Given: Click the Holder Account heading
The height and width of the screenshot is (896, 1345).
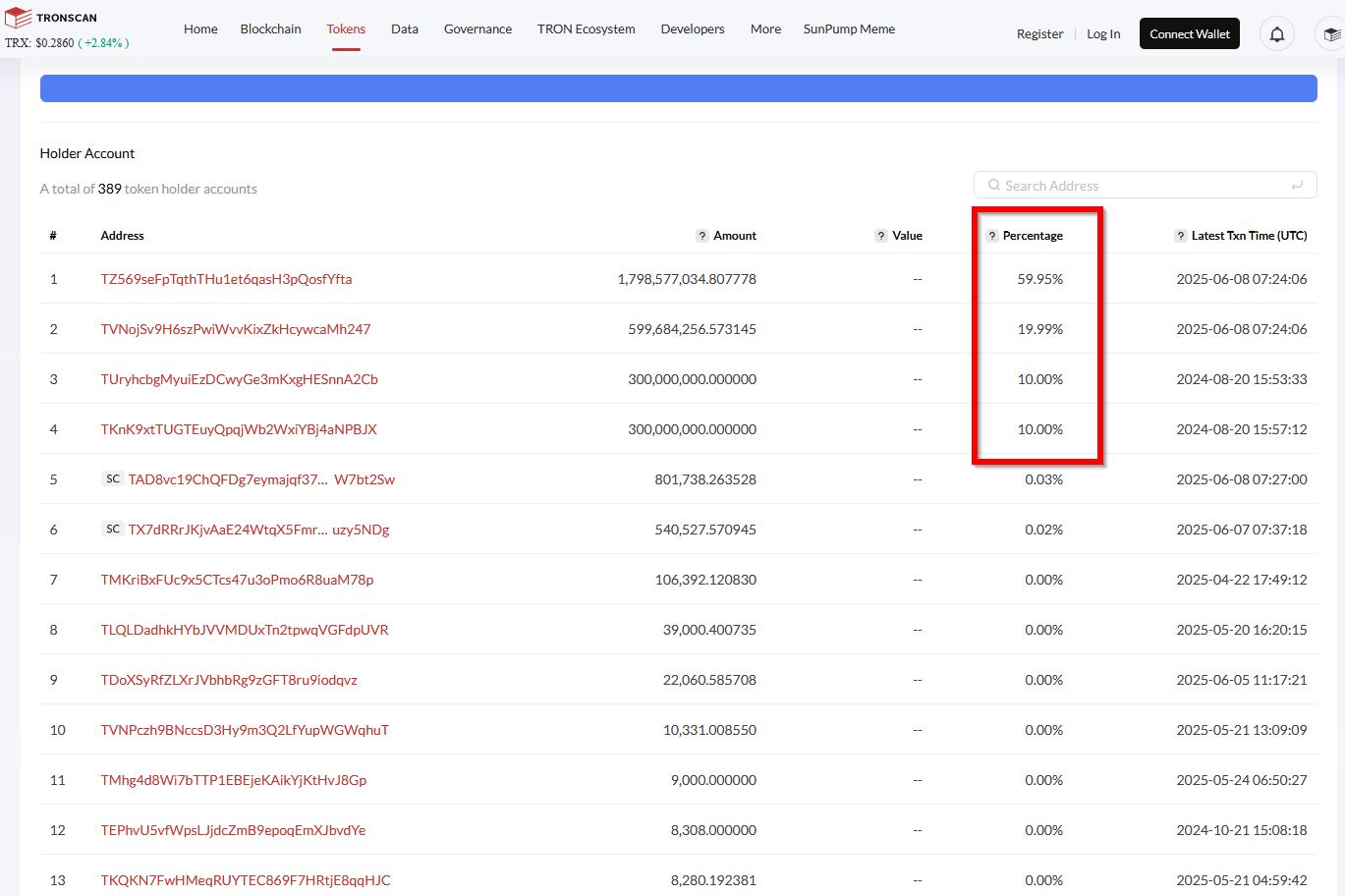Looking at the screenshot, I should [x=87, y=153].
